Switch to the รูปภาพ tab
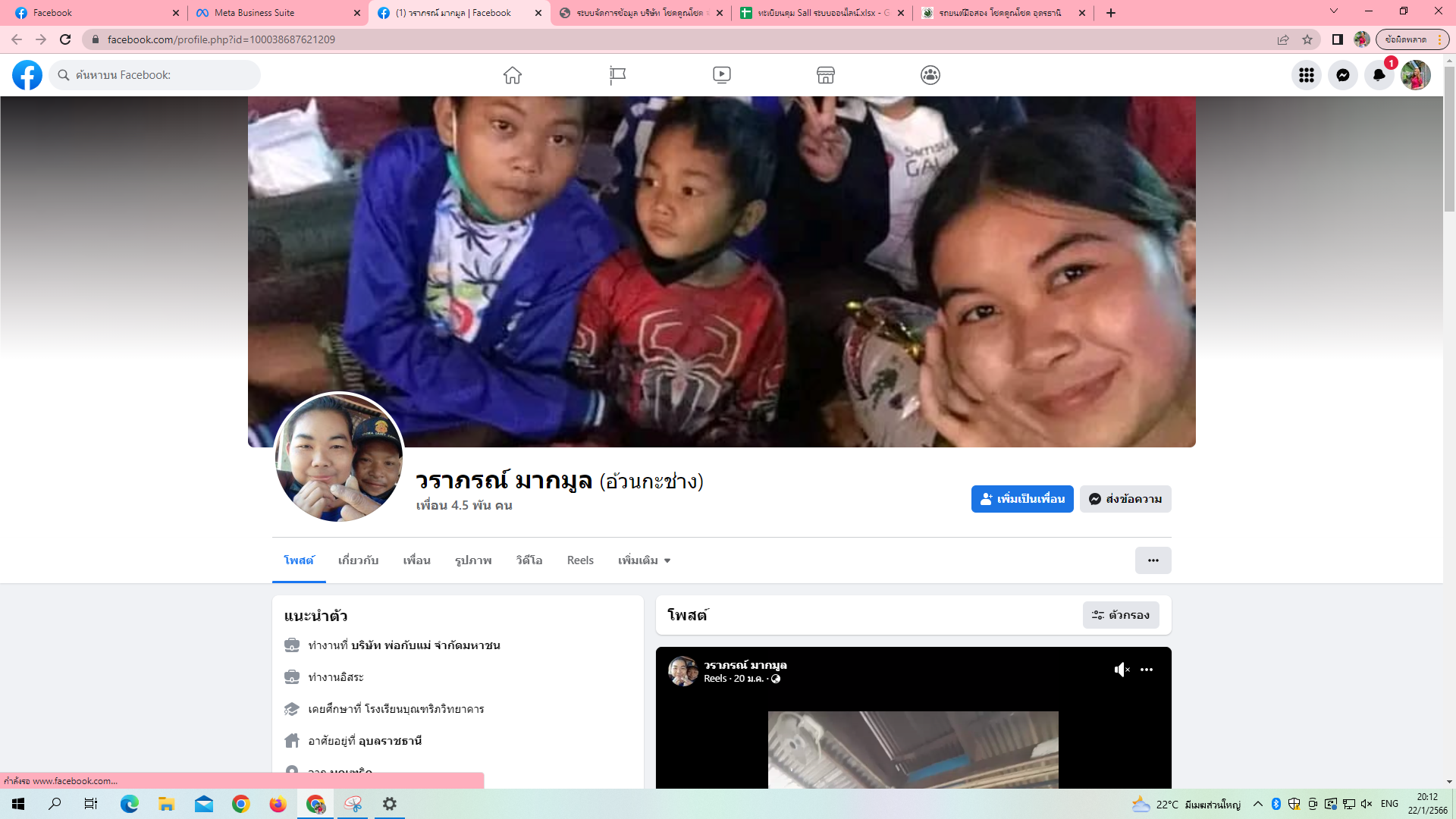Screen dimensions: 1456x819 [x=473, y=560]
